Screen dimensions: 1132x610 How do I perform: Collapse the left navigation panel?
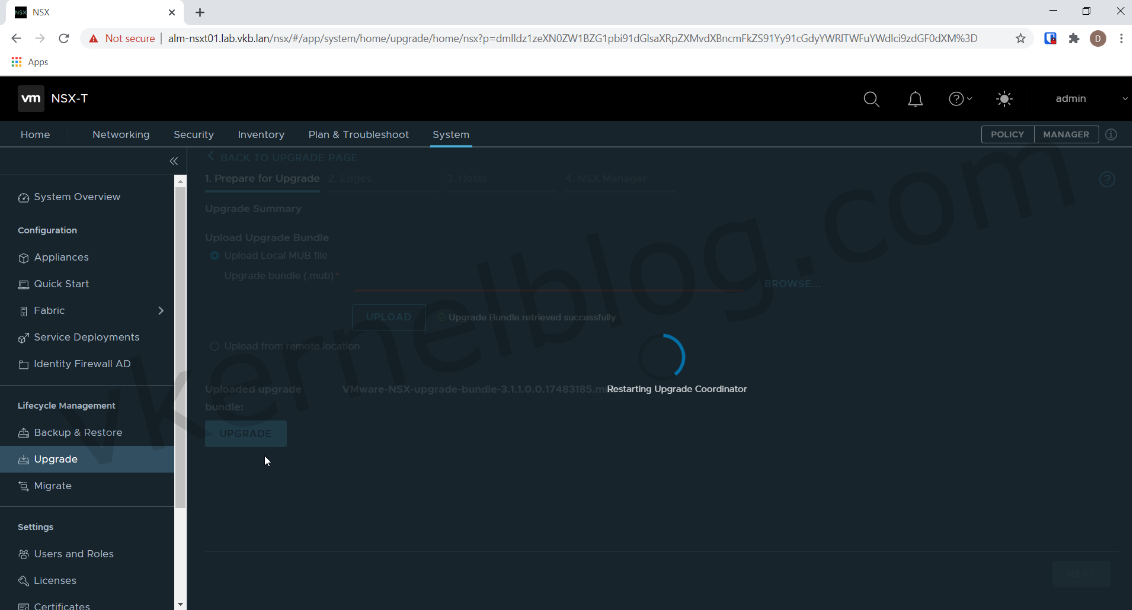point(173,160)
